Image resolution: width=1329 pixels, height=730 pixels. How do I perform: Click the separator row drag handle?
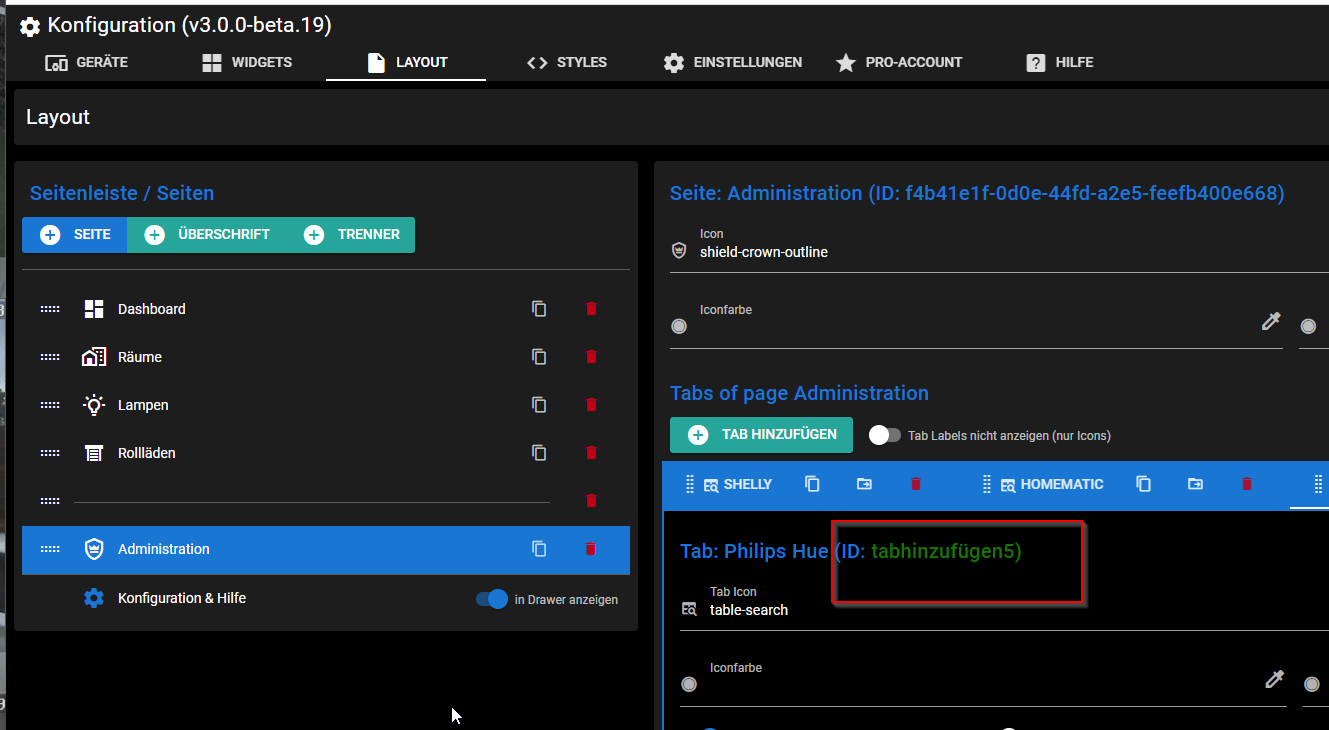(50, 501)
